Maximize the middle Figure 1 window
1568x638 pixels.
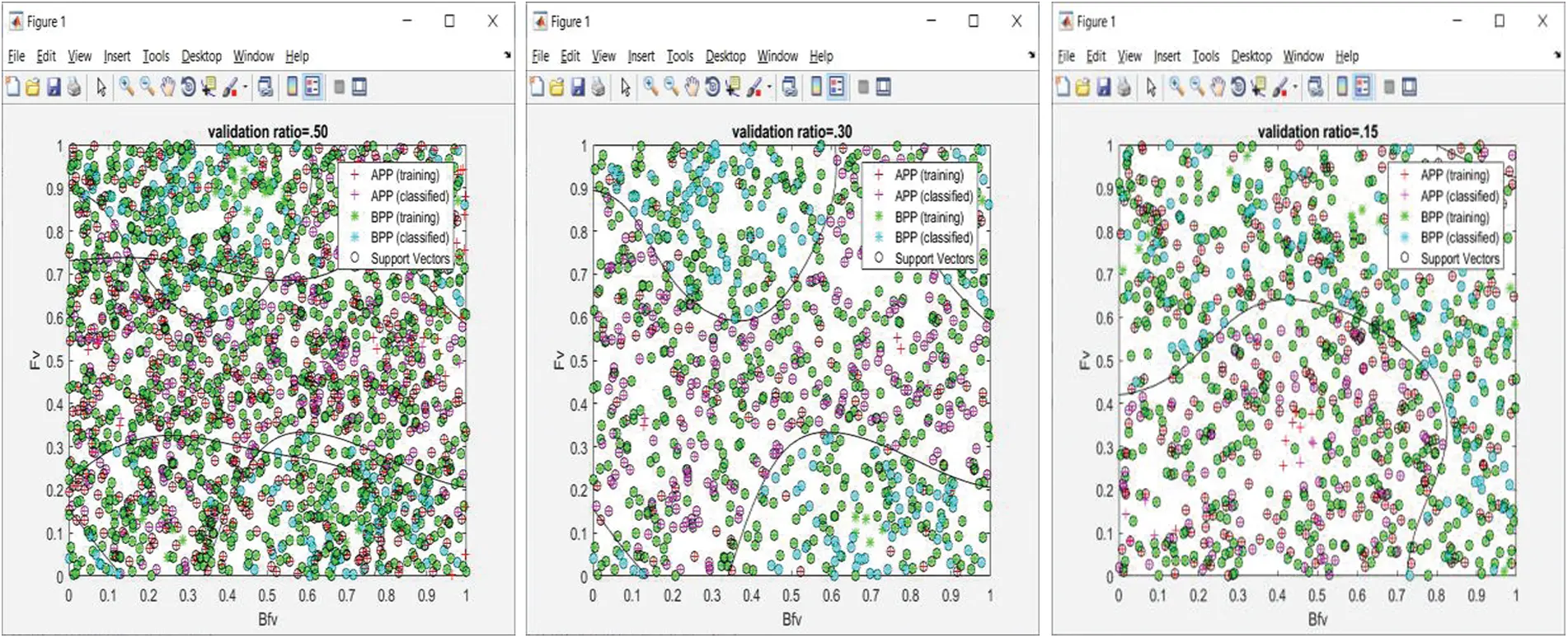(974, 21)
